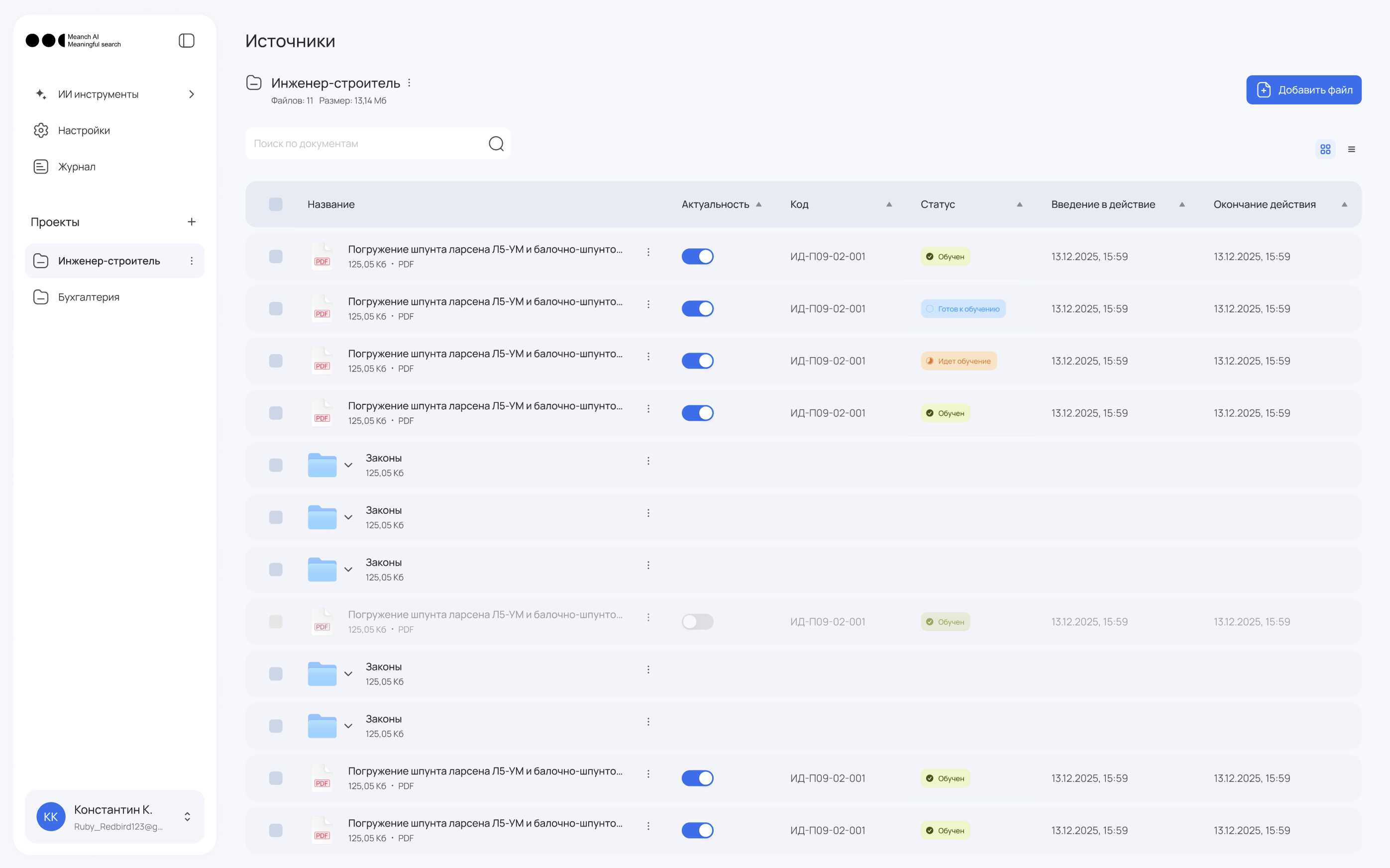Enable the disabled Актуальность toggle in greyed row
Viewport: 1390px width, 868px height.
click(x=697, y=622)
